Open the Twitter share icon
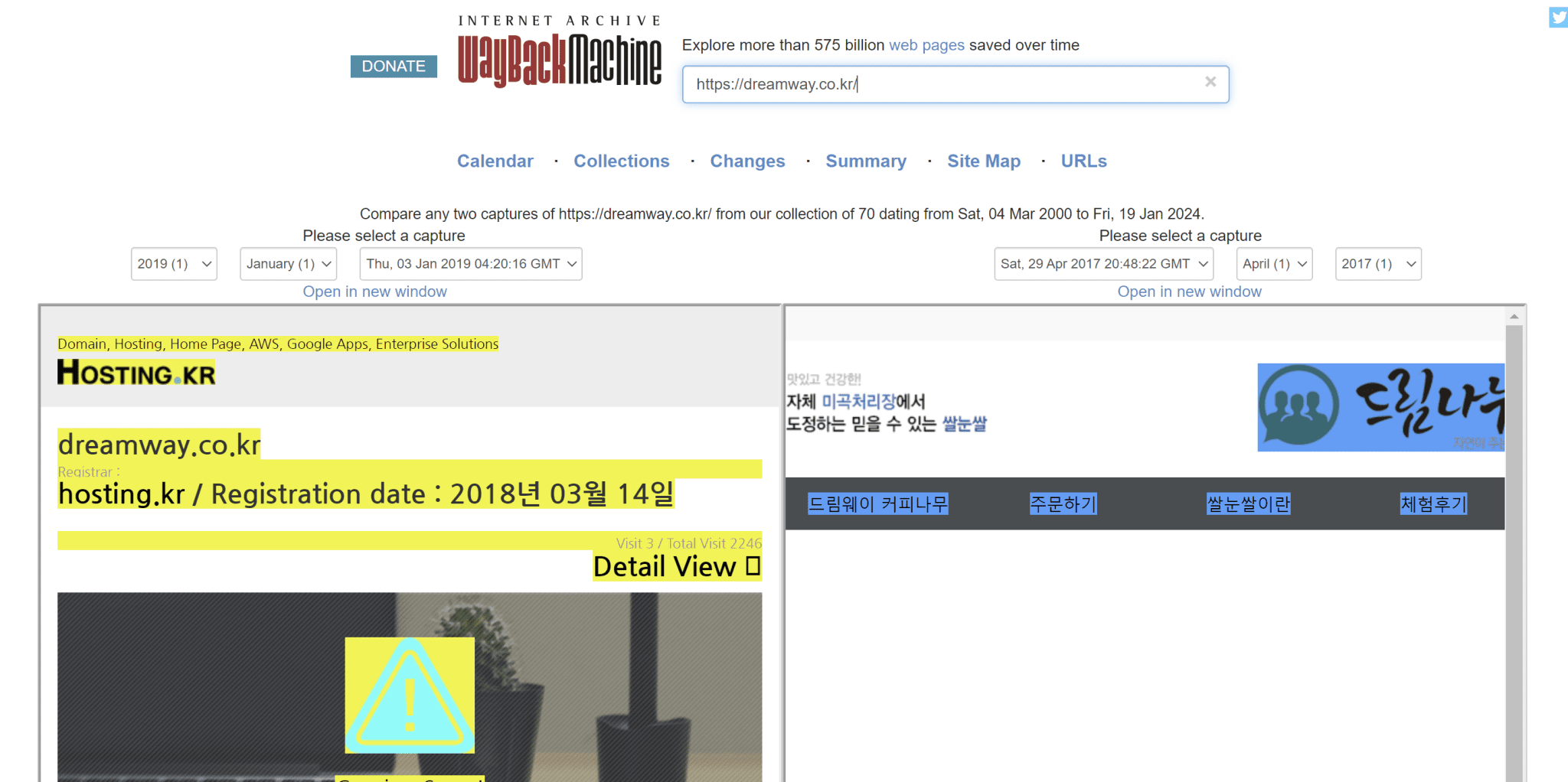This screenshot has height=782, width=1568. pyautogui.click(x=1558, y=17)
